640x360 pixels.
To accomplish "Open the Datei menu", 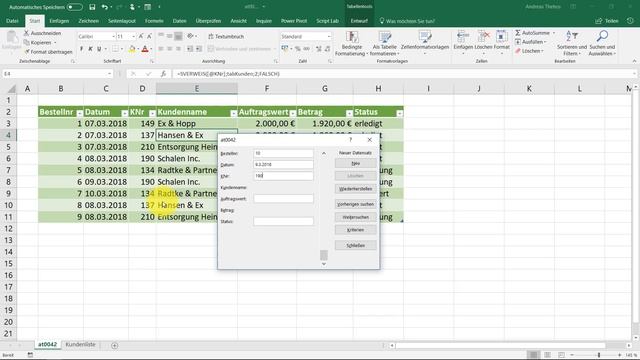I will pyautogui.click(x=12, y=21).
